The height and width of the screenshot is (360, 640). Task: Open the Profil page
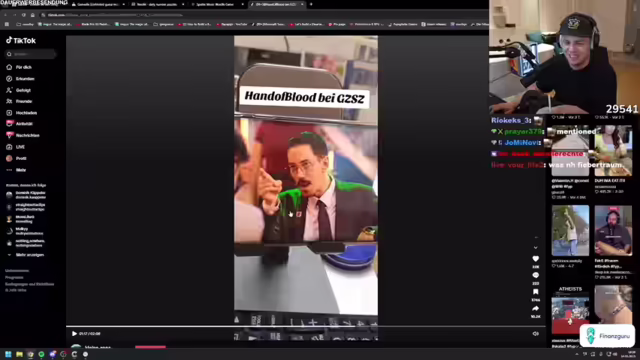coord(16,158)
